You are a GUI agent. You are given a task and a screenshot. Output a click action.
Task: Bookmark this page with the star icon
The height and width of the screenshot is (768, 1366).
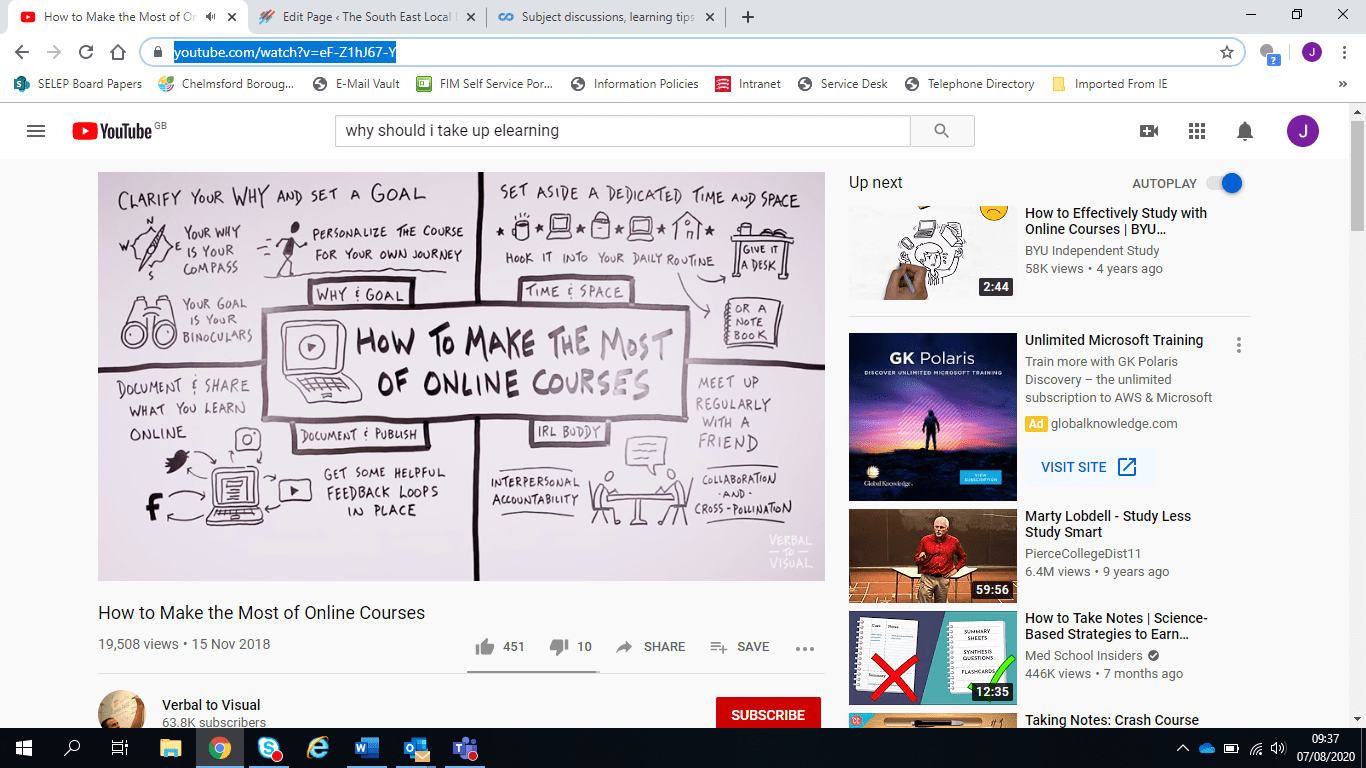click(1227, 52)
